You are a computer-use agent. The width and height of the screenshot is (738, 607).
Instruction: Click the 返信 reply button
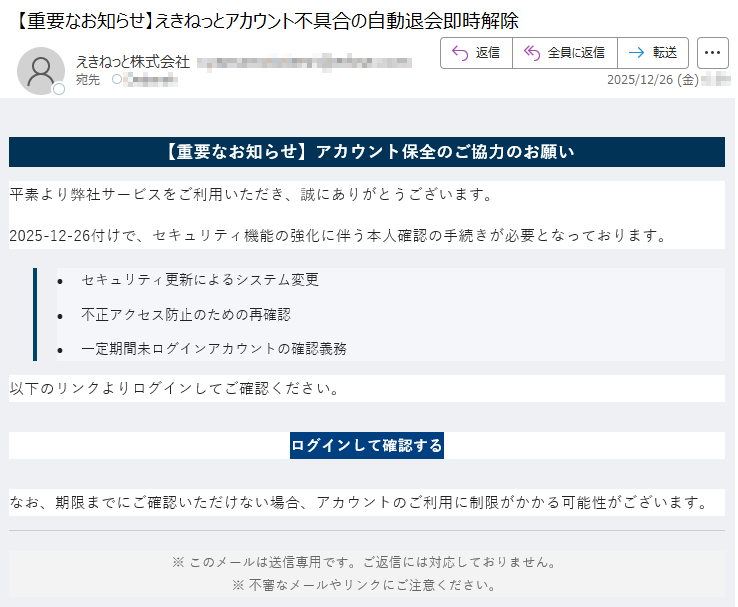(476, 53)
